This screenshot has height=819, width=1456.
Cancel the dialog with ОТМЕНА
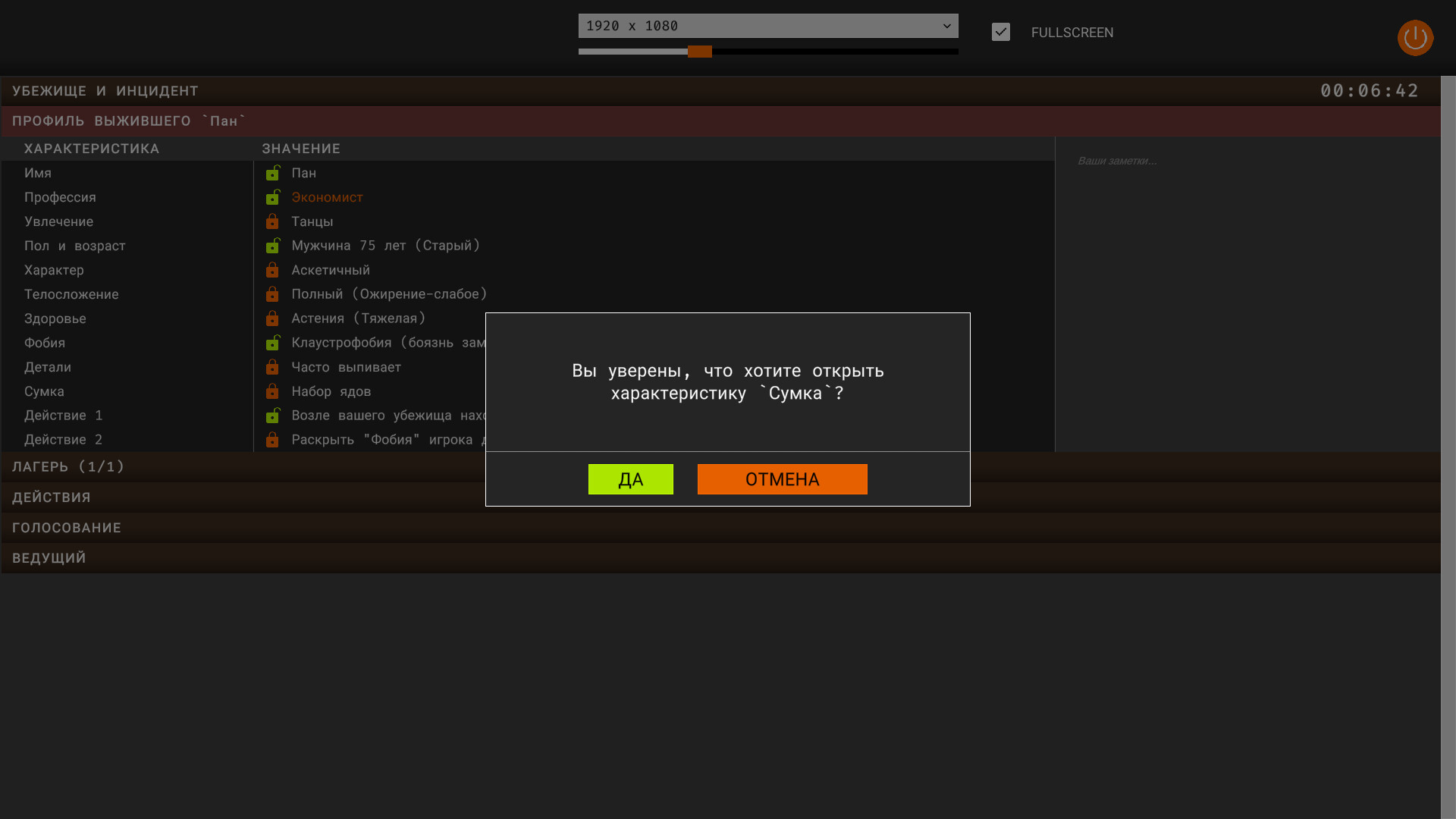pos(782,479)
